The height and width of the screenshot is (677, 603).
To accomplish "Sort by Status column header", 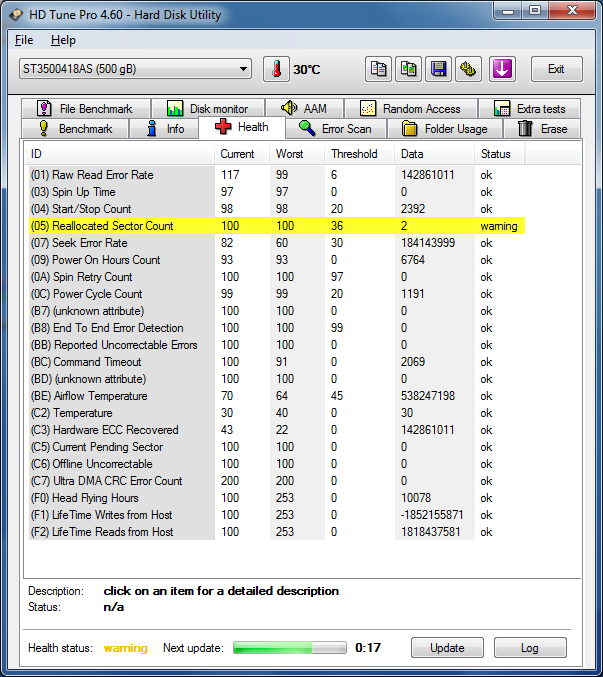I will 500,154.
